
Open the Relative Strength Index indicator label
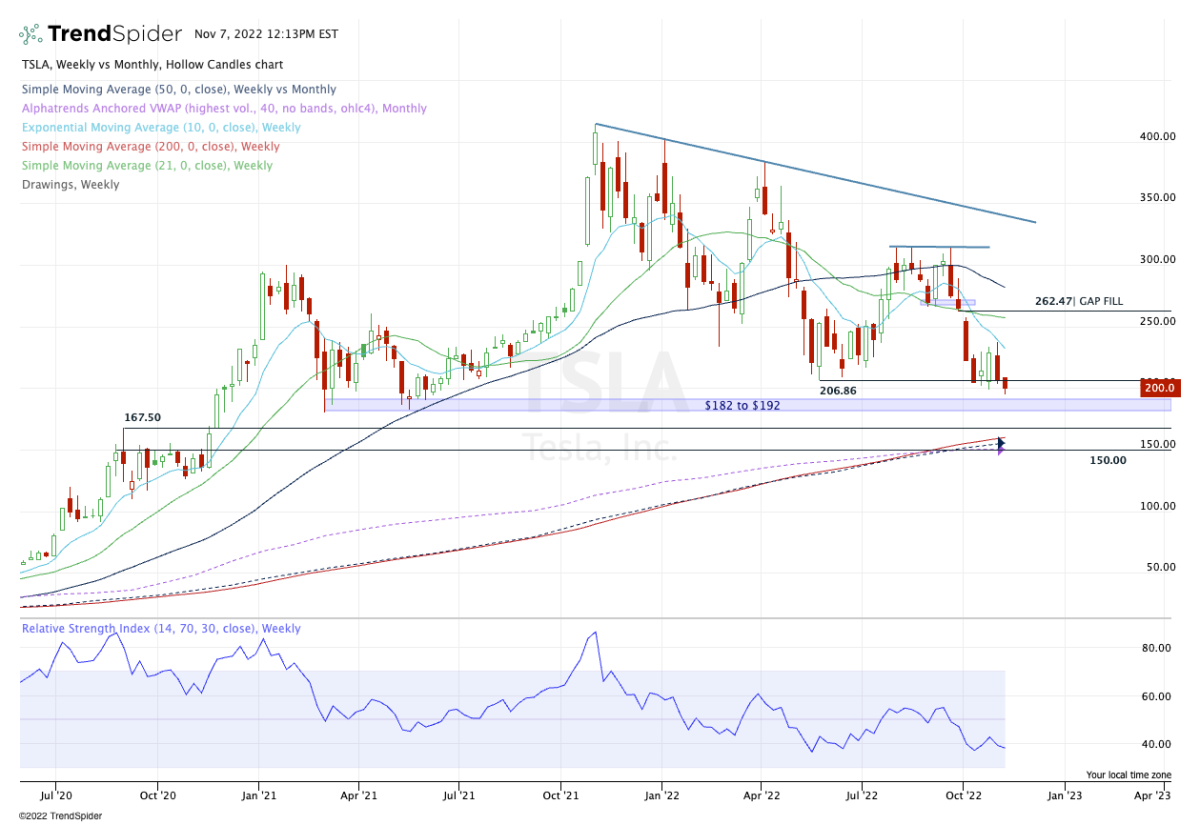point(161,629)
